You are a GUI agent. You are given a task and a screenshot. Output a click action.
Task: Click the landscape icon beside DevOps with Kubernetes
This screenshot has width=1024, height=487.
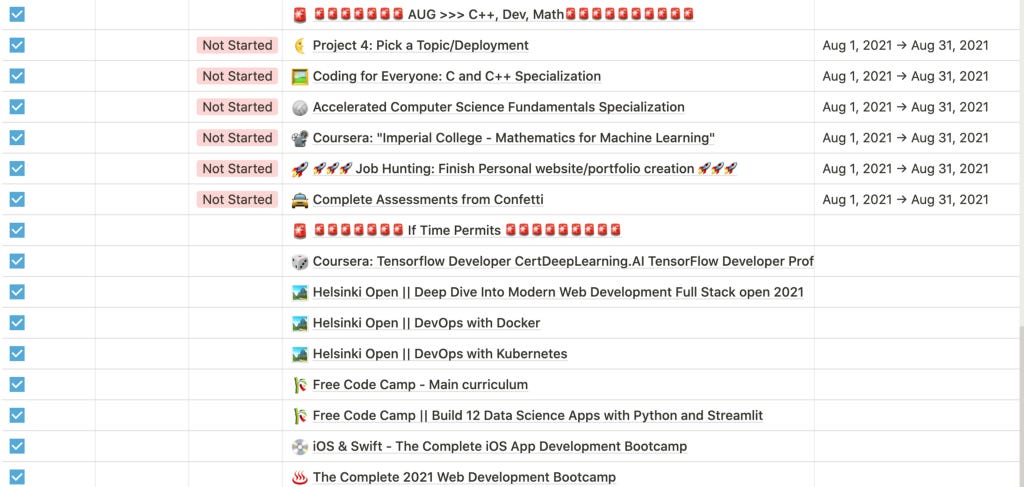299,354
